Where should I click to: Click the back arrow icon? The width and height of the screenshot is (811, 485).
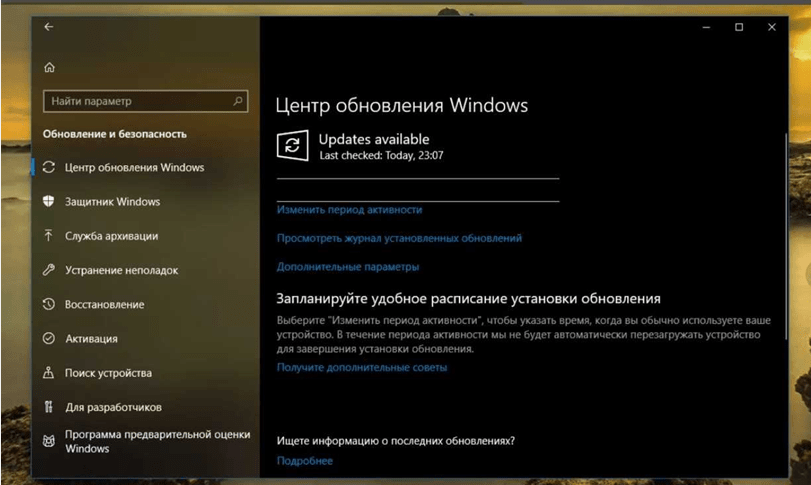48,27
